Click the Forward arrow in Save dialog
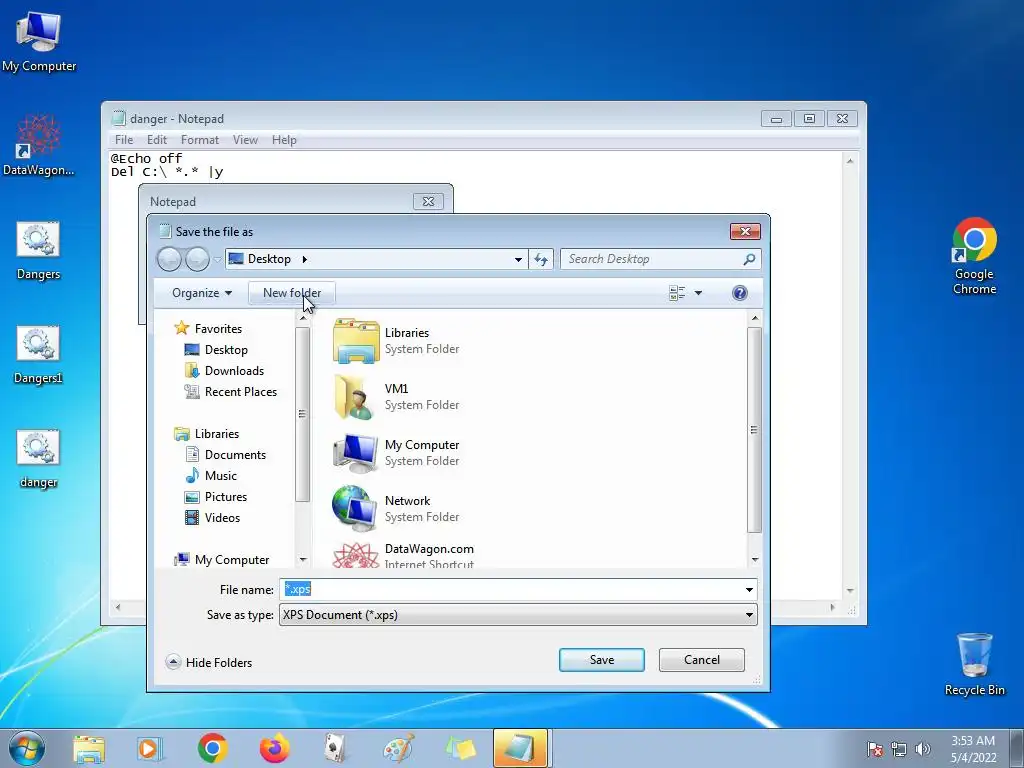The width and height of the screenshot is (1024, 768). tap(197, 259)
